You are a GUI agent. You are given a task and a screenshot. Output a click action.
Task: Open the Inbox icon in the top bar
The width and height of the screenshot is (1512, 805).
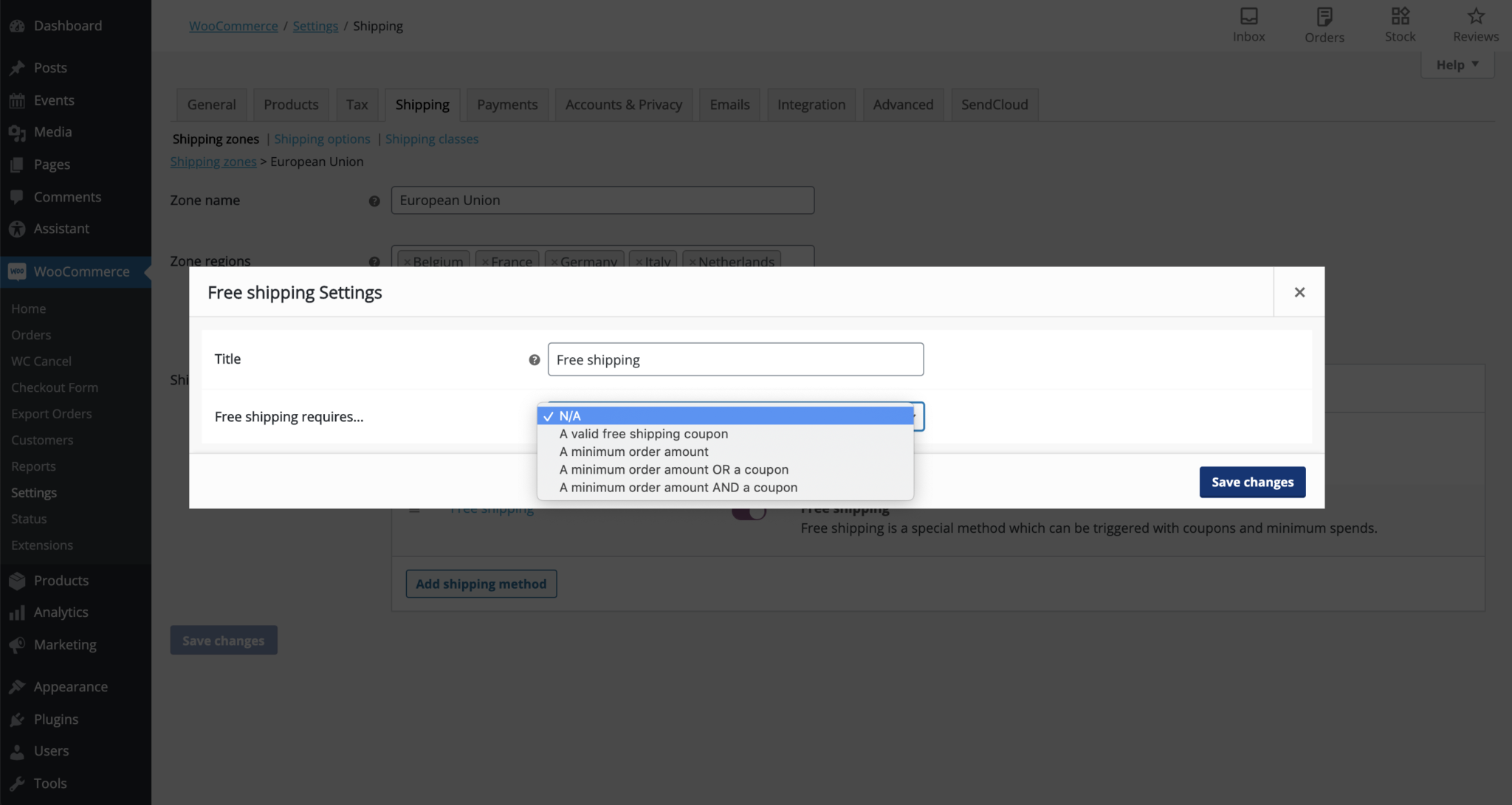[x=1248, y=24]
